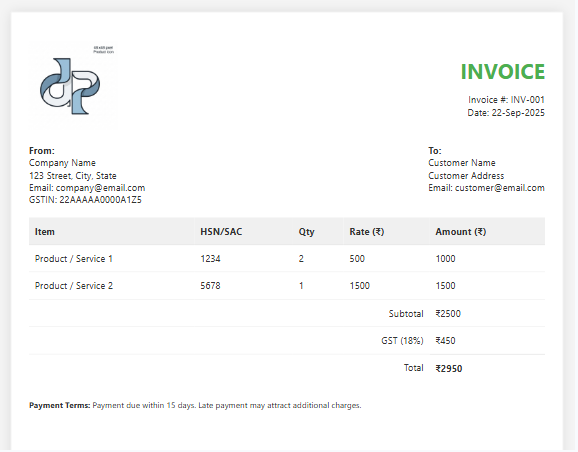Click address '123 Street, City, State'
578x452 pixels.
click(x=73, y=175)
